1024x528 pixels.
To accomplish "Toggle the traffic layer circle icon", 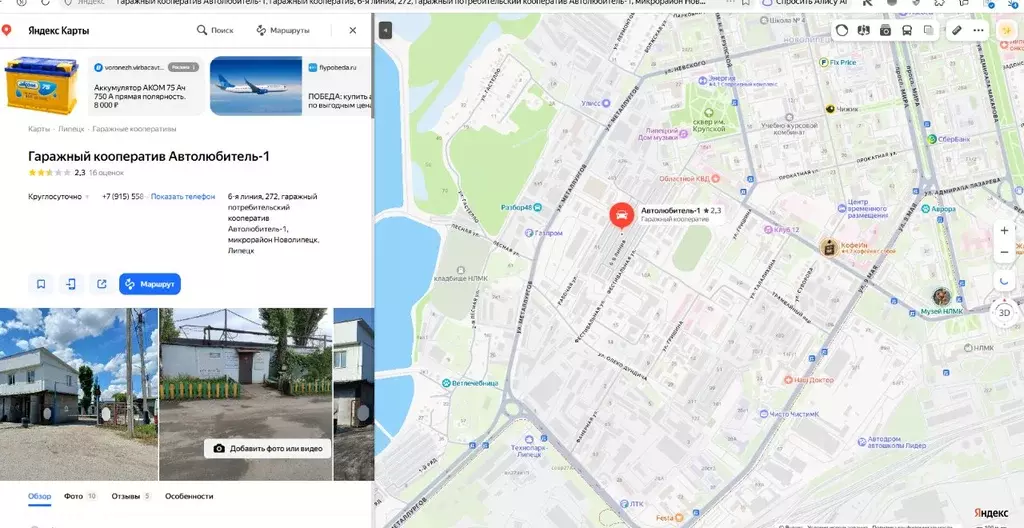I will [842, 30].
